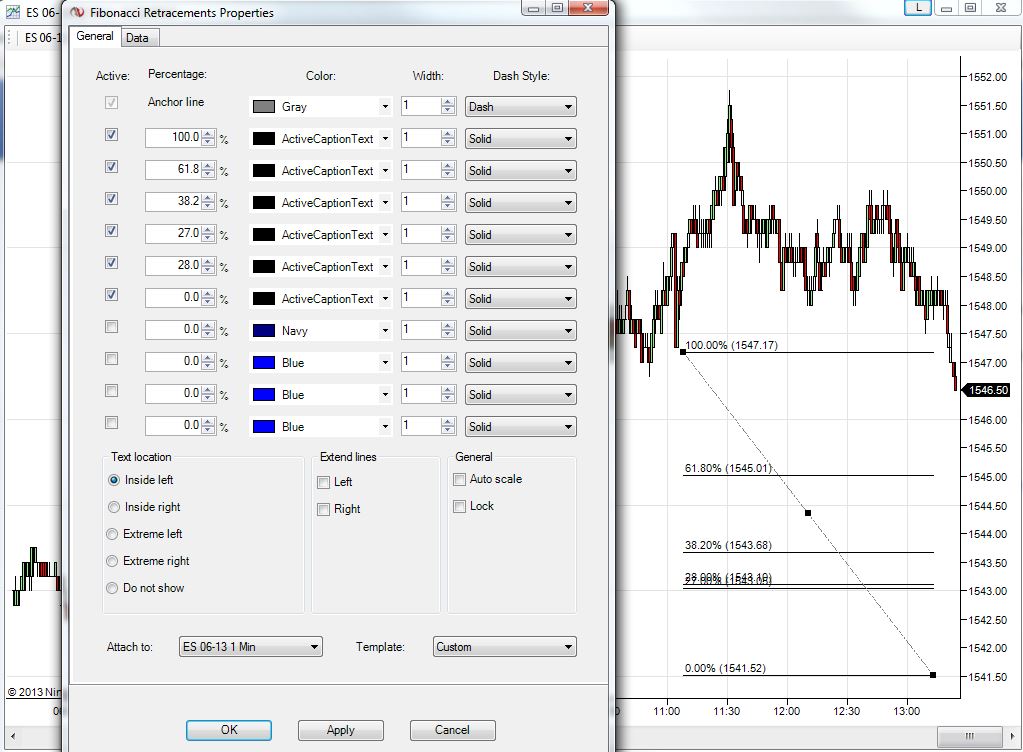Image resolution: width=1023 pixels, height=752 pixels.
Task: Click the 38.2 percentage input field
Action: (x=174, y=202)
